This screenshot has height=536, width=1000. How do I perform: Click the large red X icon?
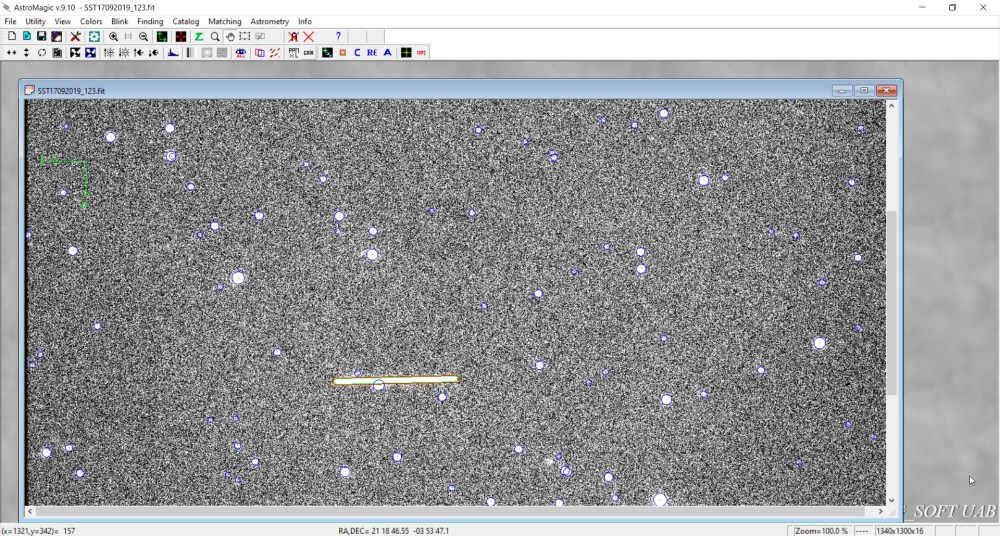(309, 36)
